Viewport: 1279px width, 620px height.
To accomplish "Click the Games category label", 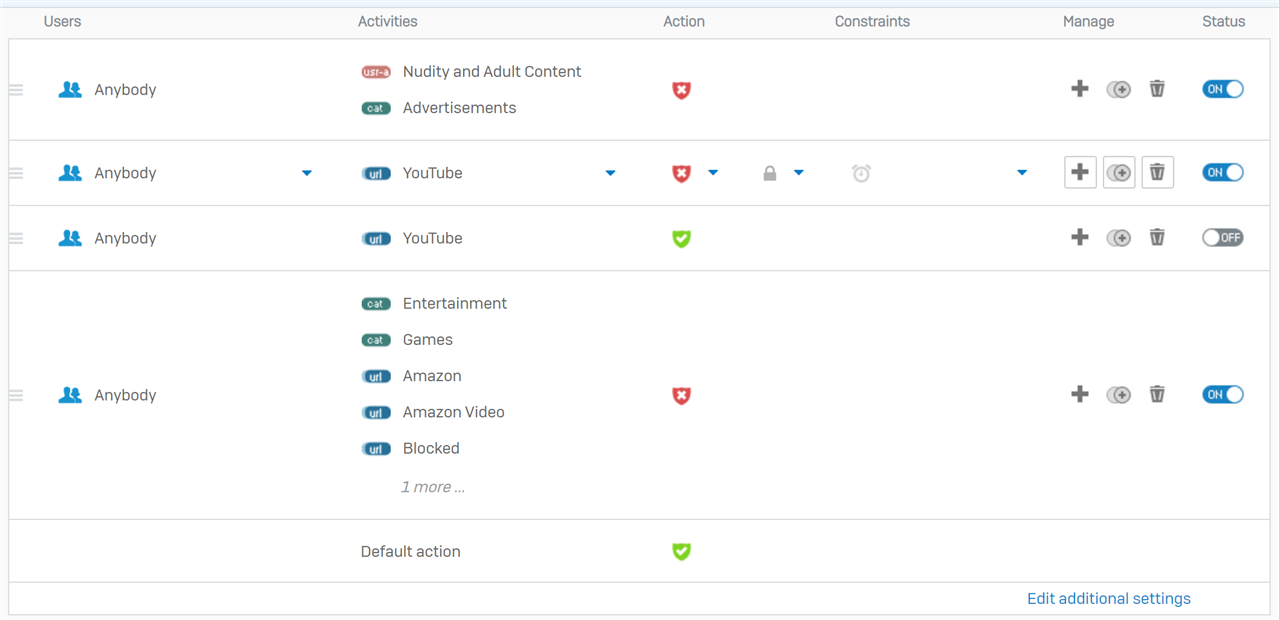I will pyautogui.click(x=428, y=340).
